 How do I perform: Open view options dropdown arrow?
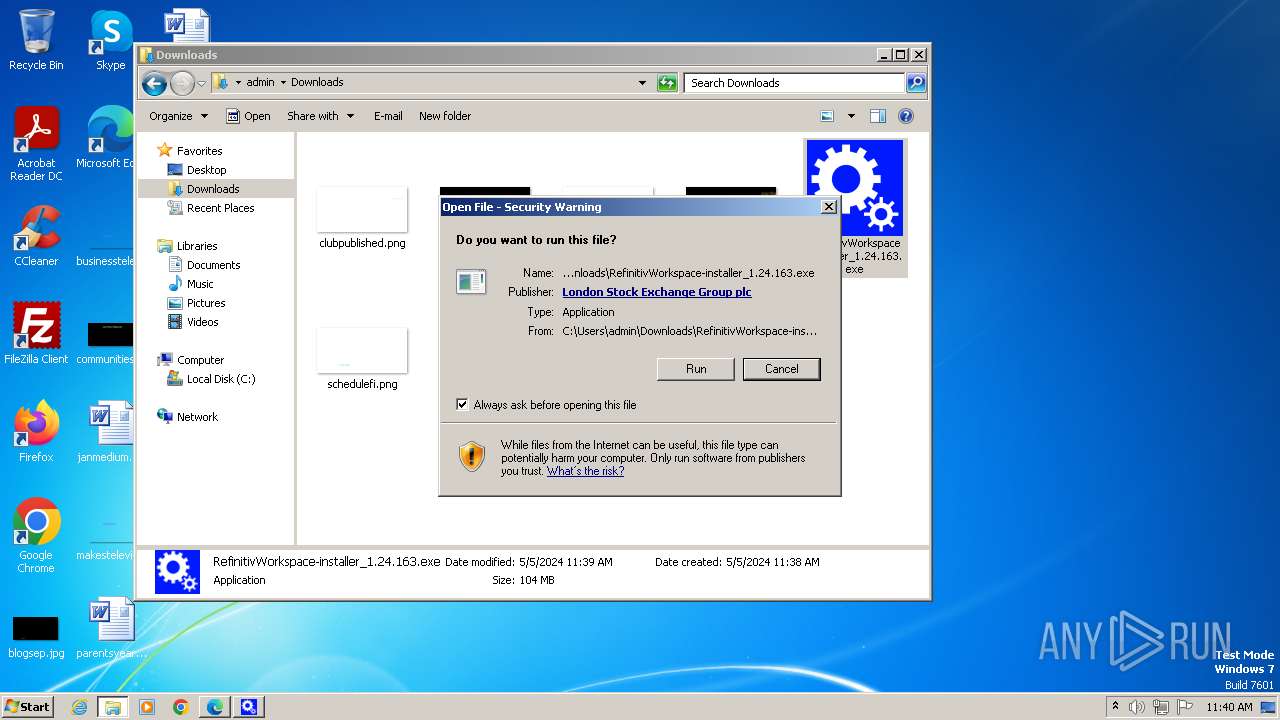point(851,116)
